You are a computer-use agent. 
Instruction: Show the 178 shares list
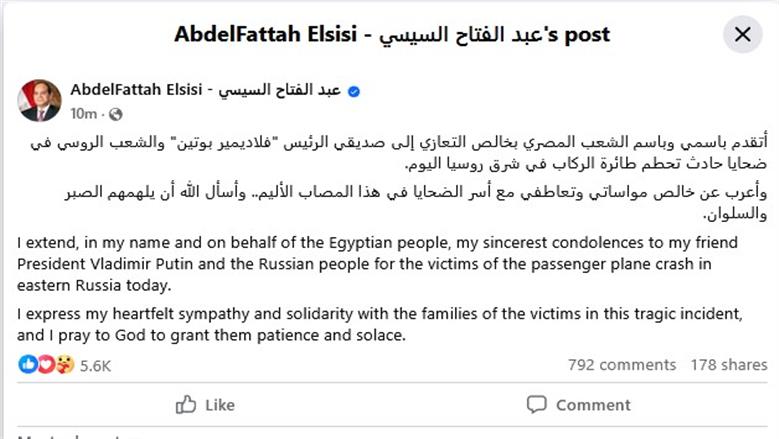729,365
